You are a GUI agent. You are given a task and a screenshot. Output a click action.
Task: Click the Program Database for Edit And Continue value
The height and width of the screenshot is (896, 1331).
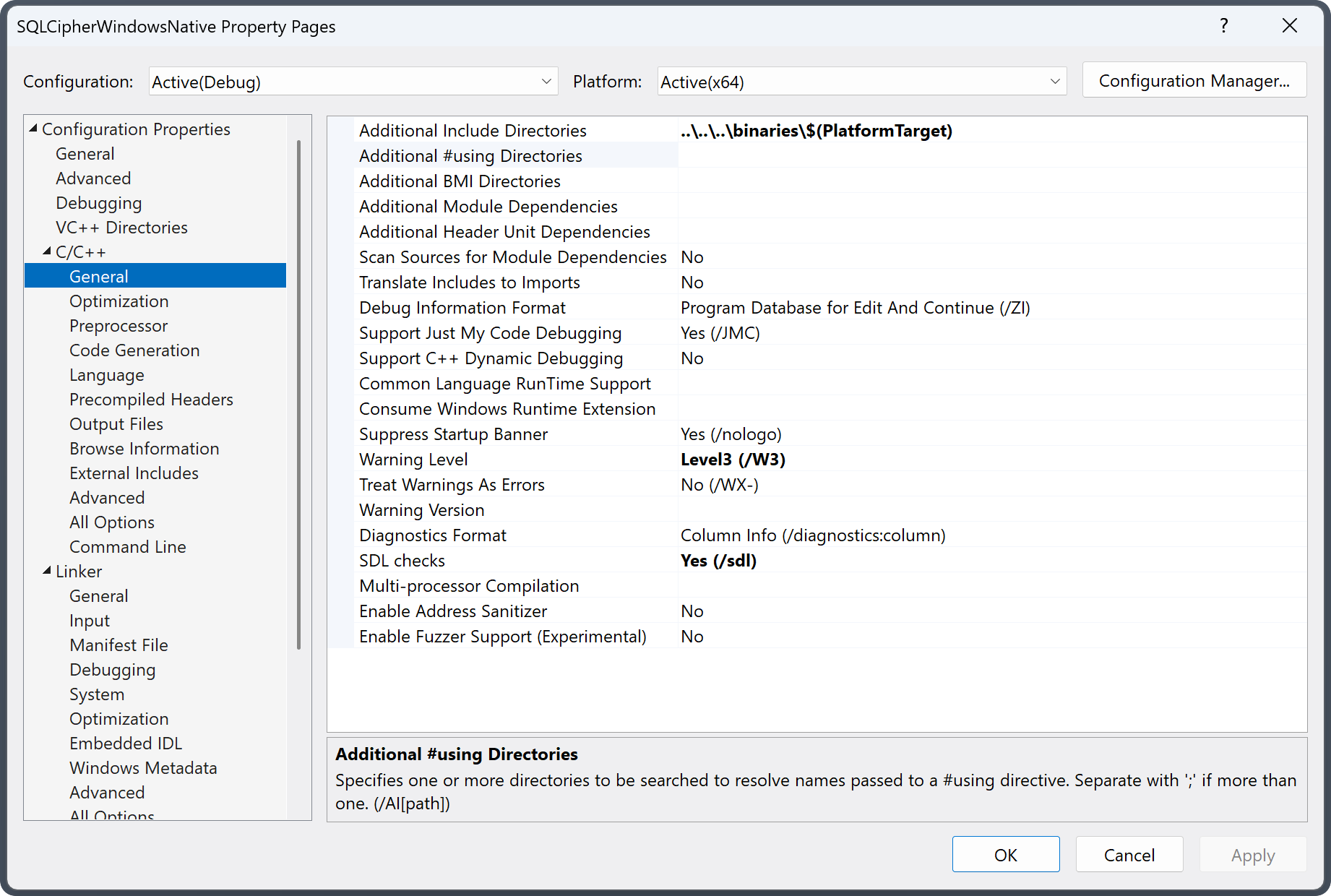(855, 308)
